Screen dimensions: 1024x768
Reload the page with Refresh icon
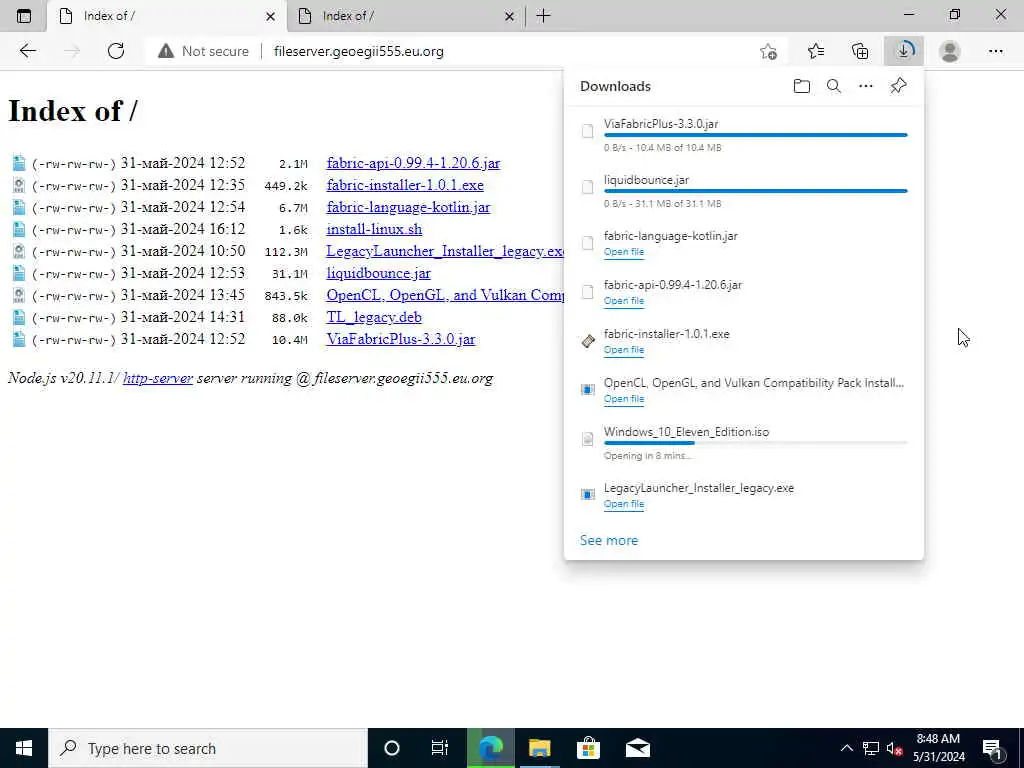[x=116, y=51]
